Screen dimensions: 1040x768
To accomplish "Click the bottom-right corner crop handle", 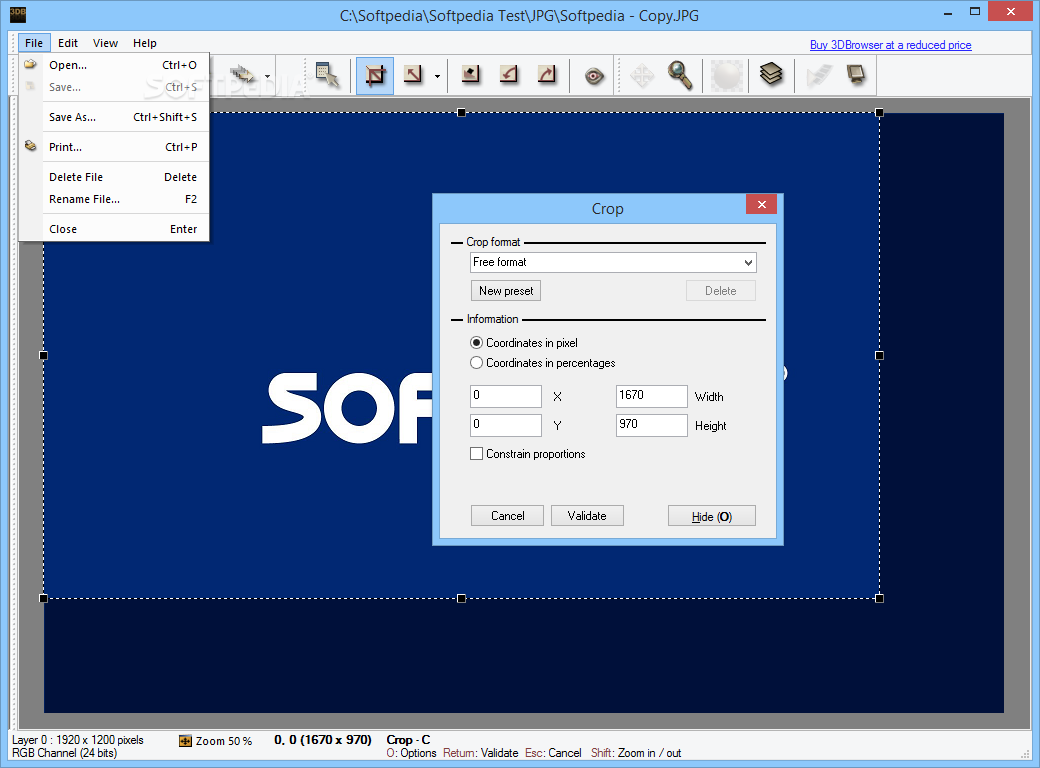I will pyautogui.click(x=879, y=598).
